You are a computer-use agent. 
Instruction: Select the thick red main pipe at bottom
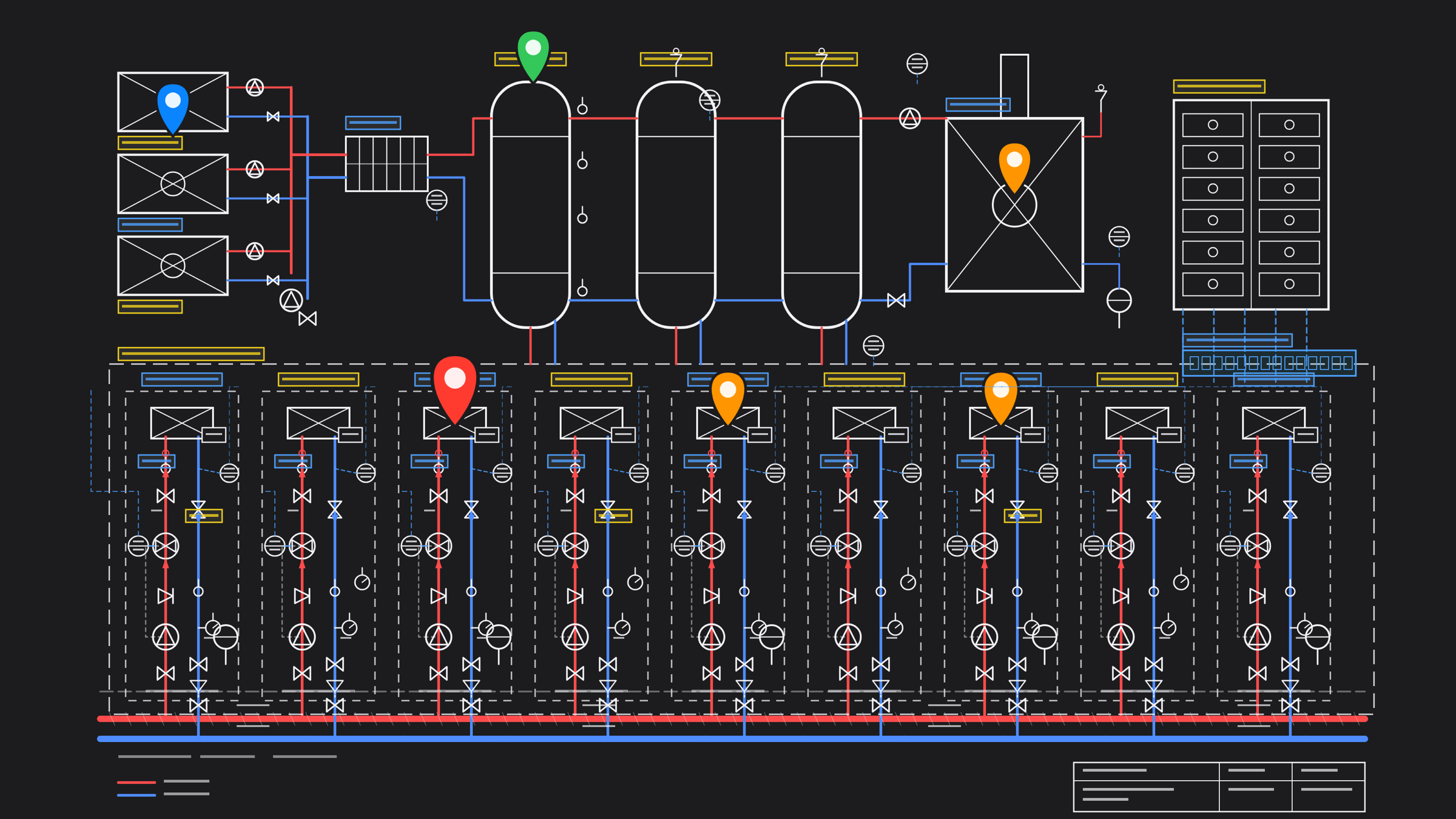(732, 719)
